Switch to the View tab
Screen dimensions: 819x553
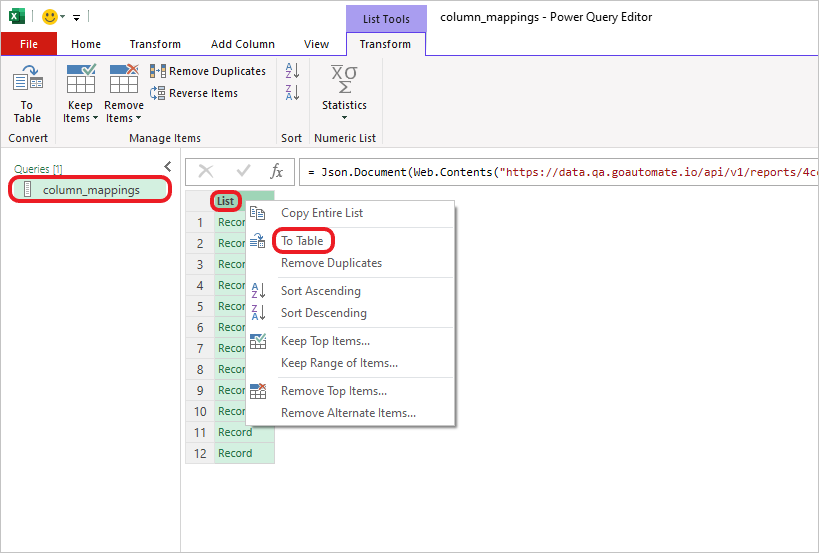[317, 44]
